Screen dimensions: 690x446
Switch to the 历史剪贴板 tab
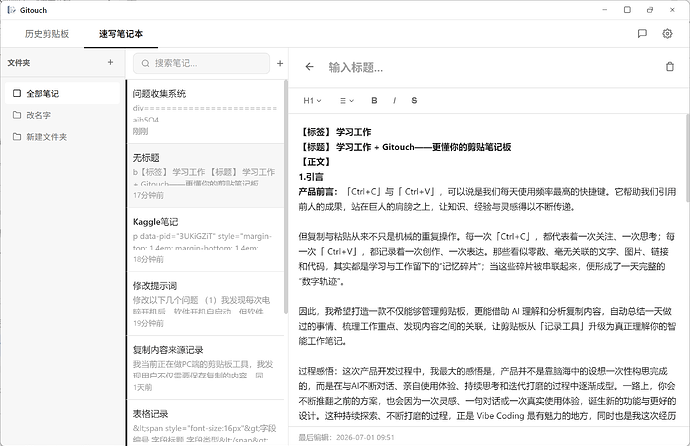pyautogui.click(x=47, y=34)
